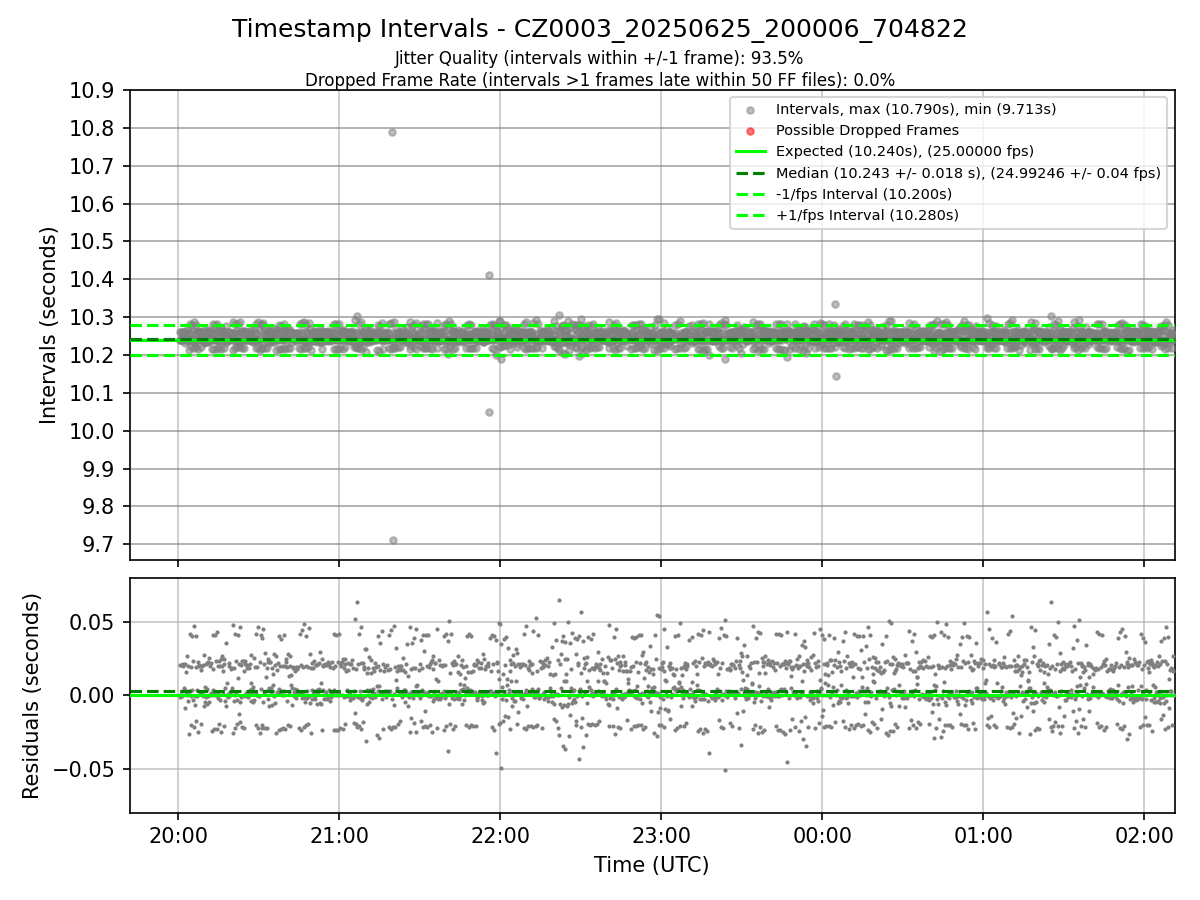
Task: Click the Intervals (seconds) y-axis label
Action: [x=49, y=325]
